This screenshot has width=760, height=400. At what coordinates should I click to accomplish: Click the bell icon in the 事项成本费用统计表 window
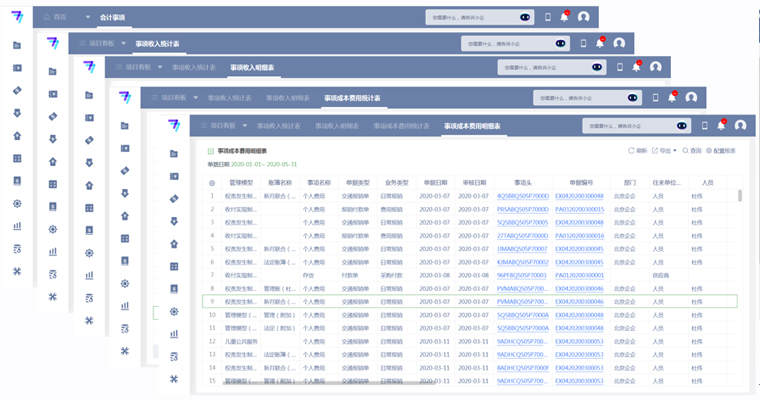click(x=672, y=97)
